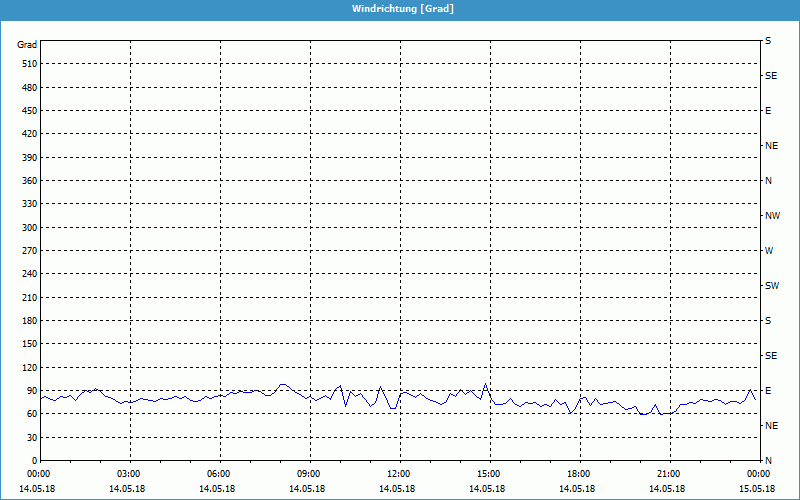
Task: Select the 21:00 time axis marker
Action: 670,474
